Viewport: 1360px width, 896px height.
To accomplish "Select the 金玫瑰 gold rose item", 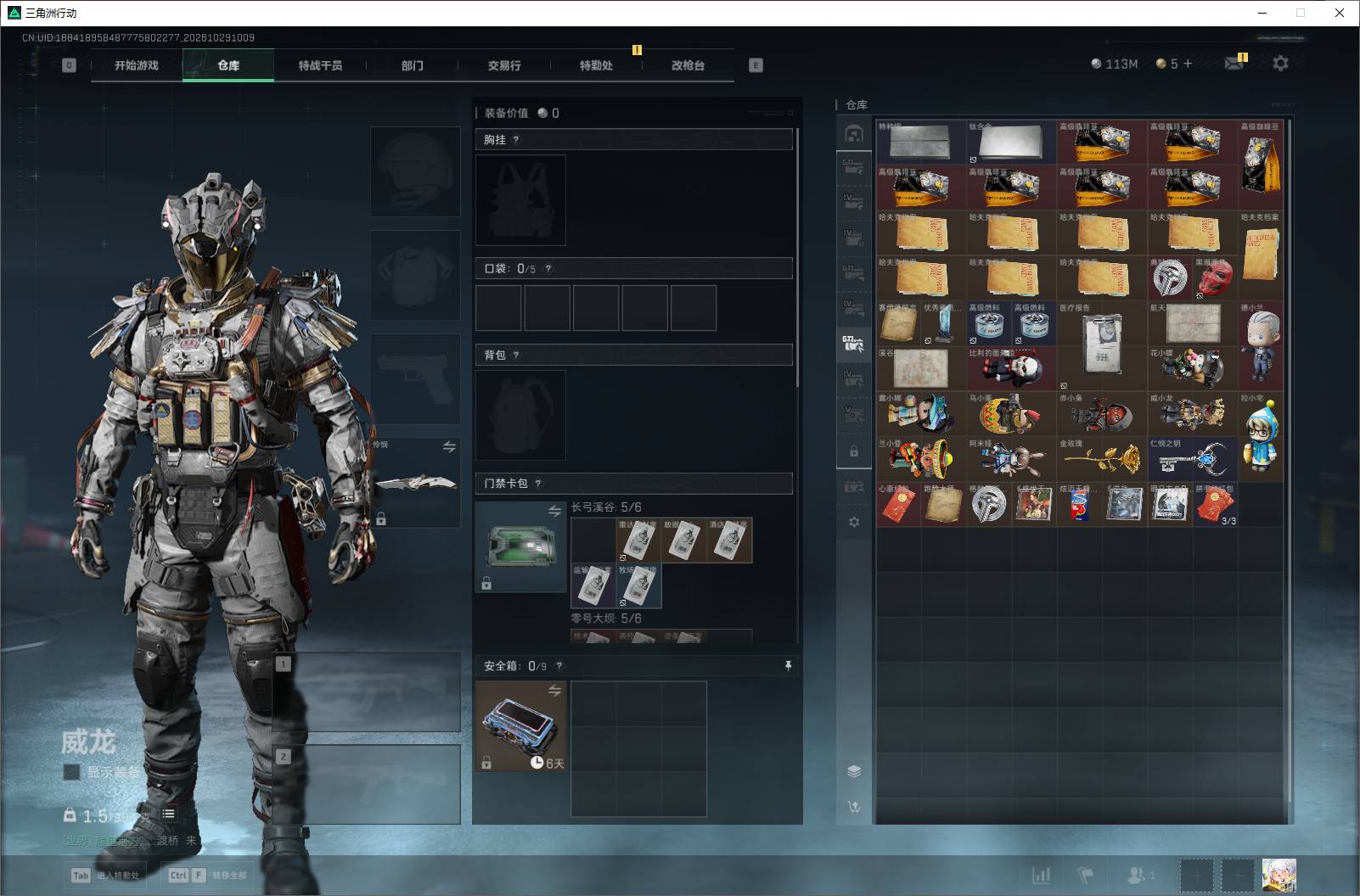I will tap(1101, 459).
